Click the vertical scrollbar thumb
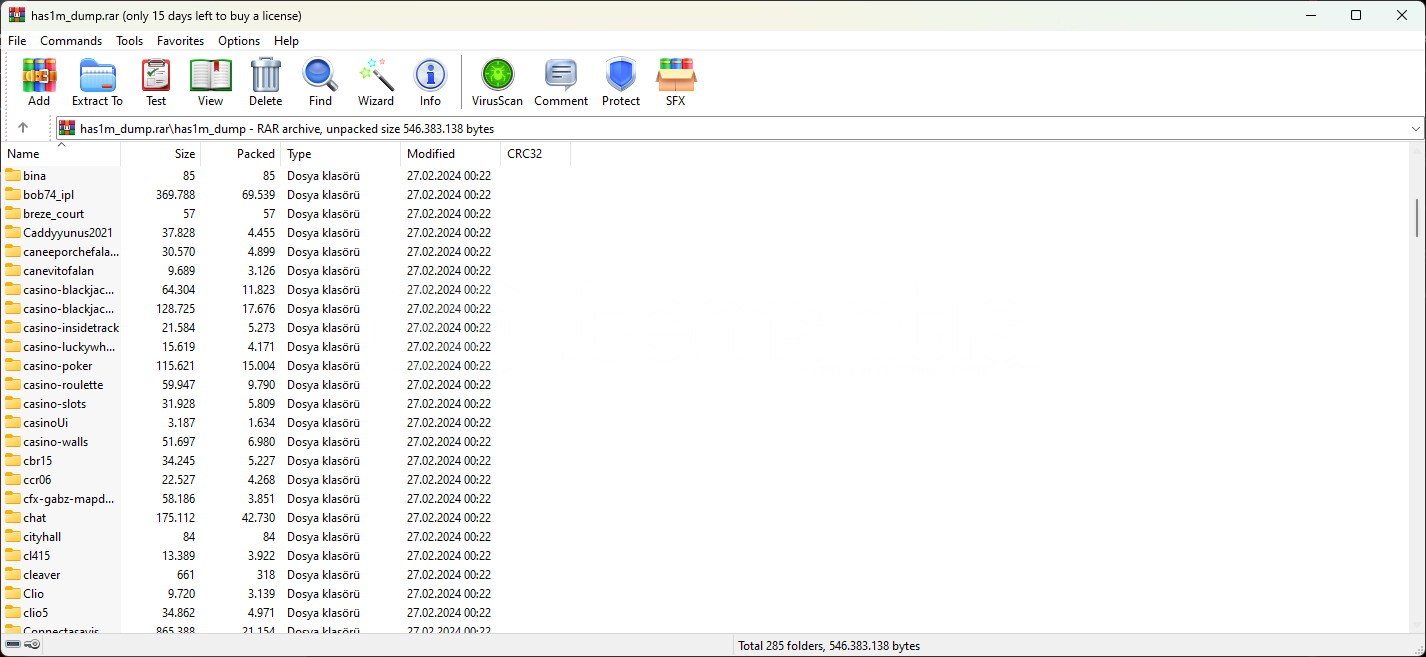Image resolution: width=1426 pixels, height=657 pixels. [x=1417, y=217]
